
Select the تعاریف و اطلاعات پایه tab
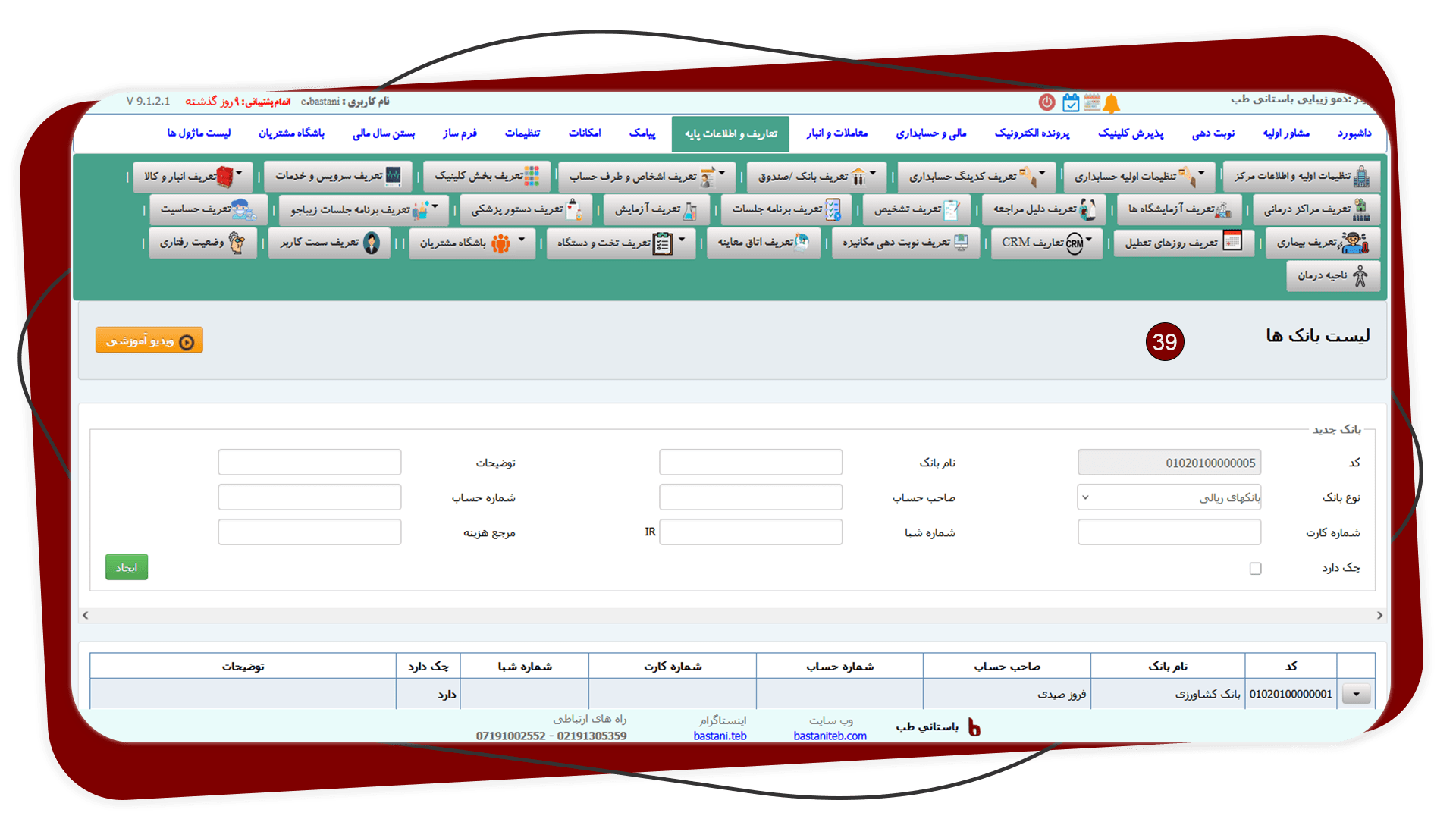[730, 134]
